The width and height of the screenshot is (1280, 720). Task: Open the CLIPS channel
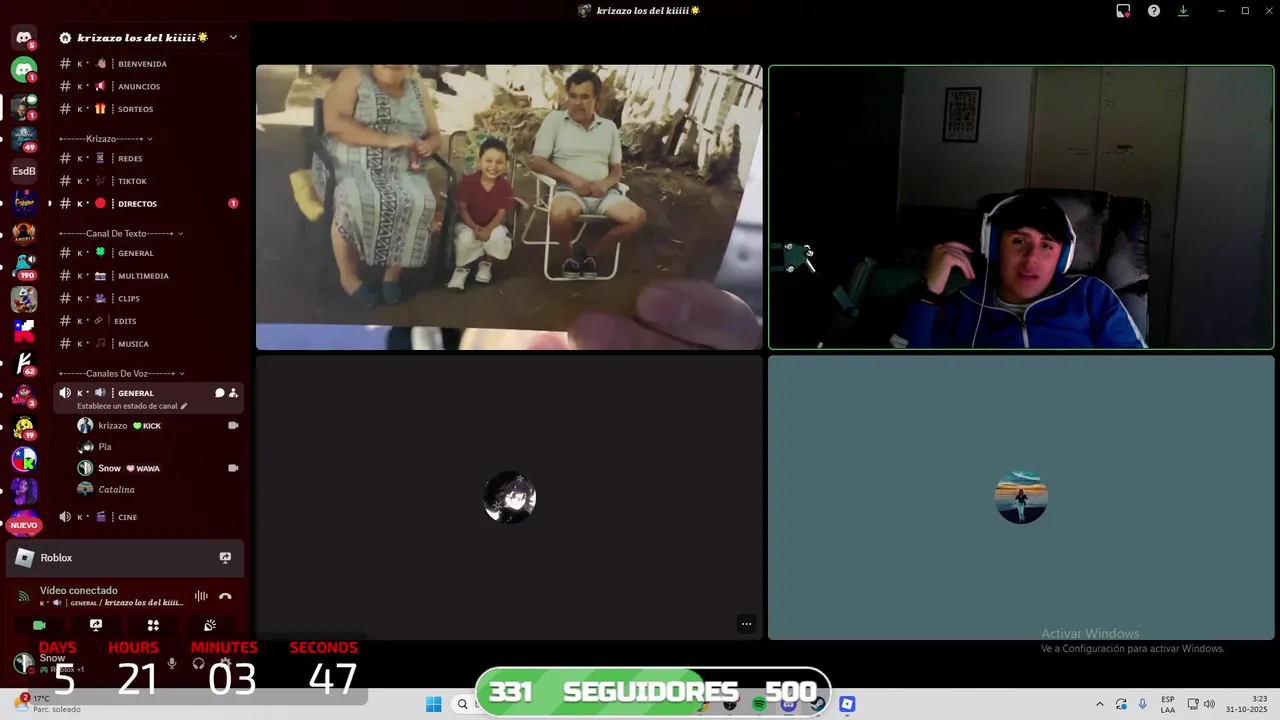click(148, 299)
